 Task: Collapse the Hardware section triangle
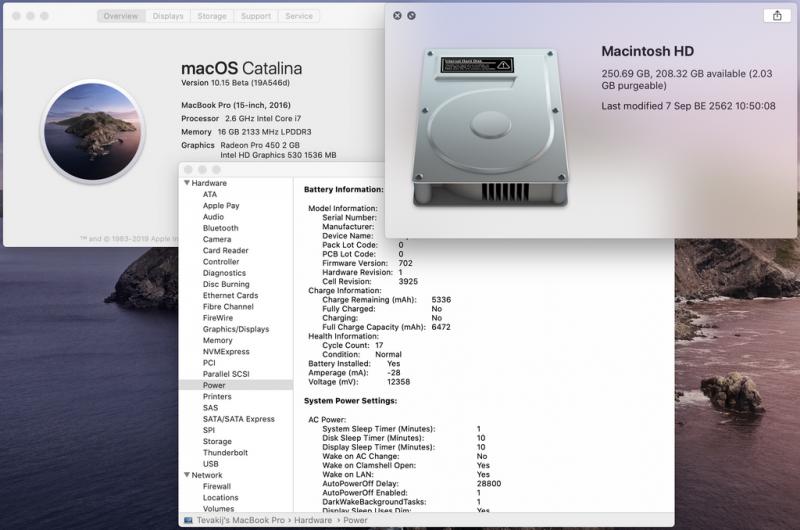click(x=187, y=183)
